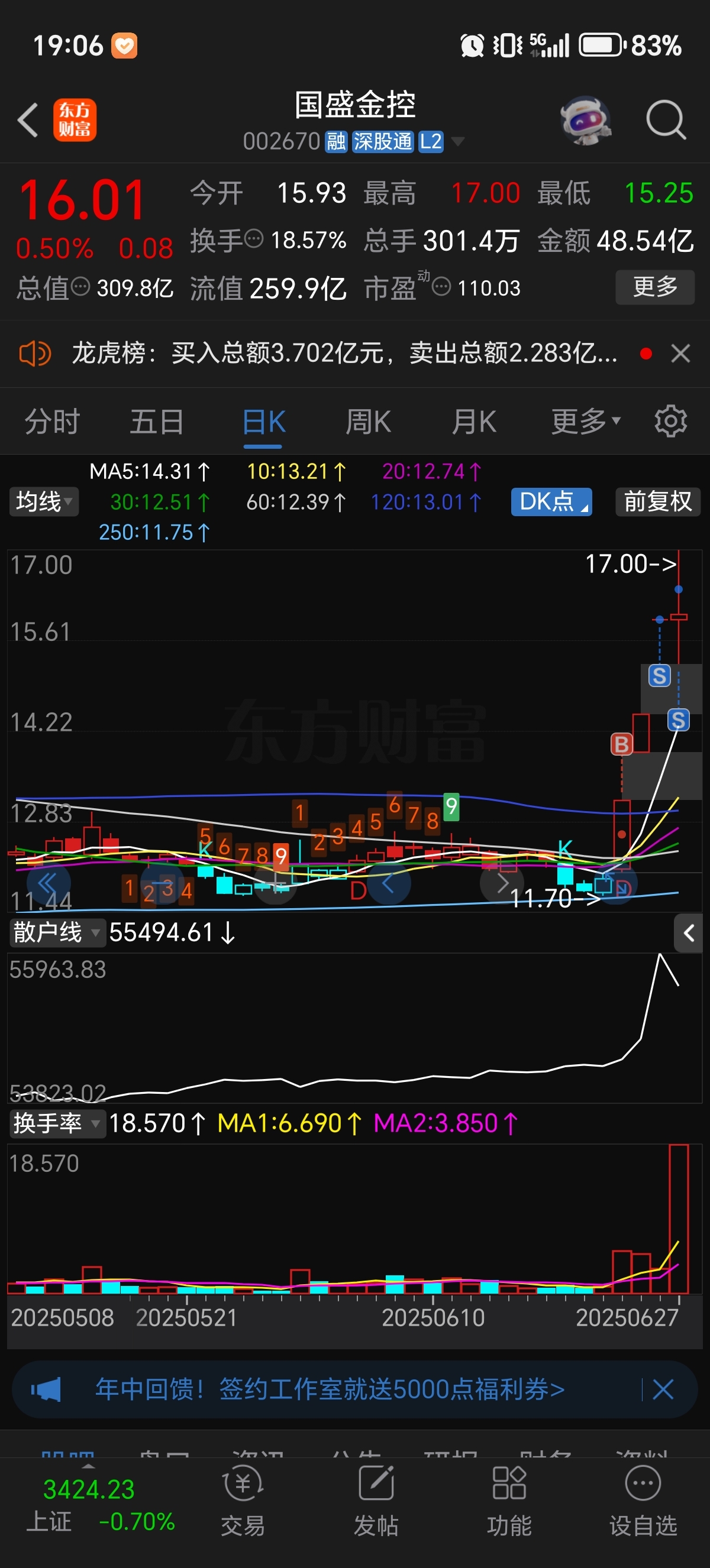Select the 日K tab
710x1568 pixels.
pos(264,422)
